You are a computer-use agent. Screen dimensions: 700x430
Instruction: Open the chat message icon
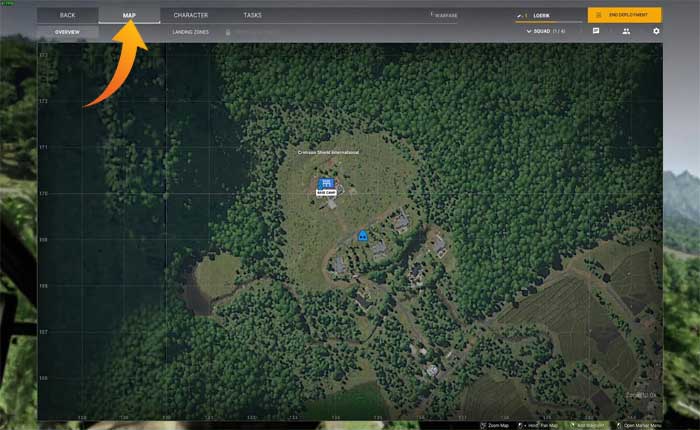click(x=596, y=31)
